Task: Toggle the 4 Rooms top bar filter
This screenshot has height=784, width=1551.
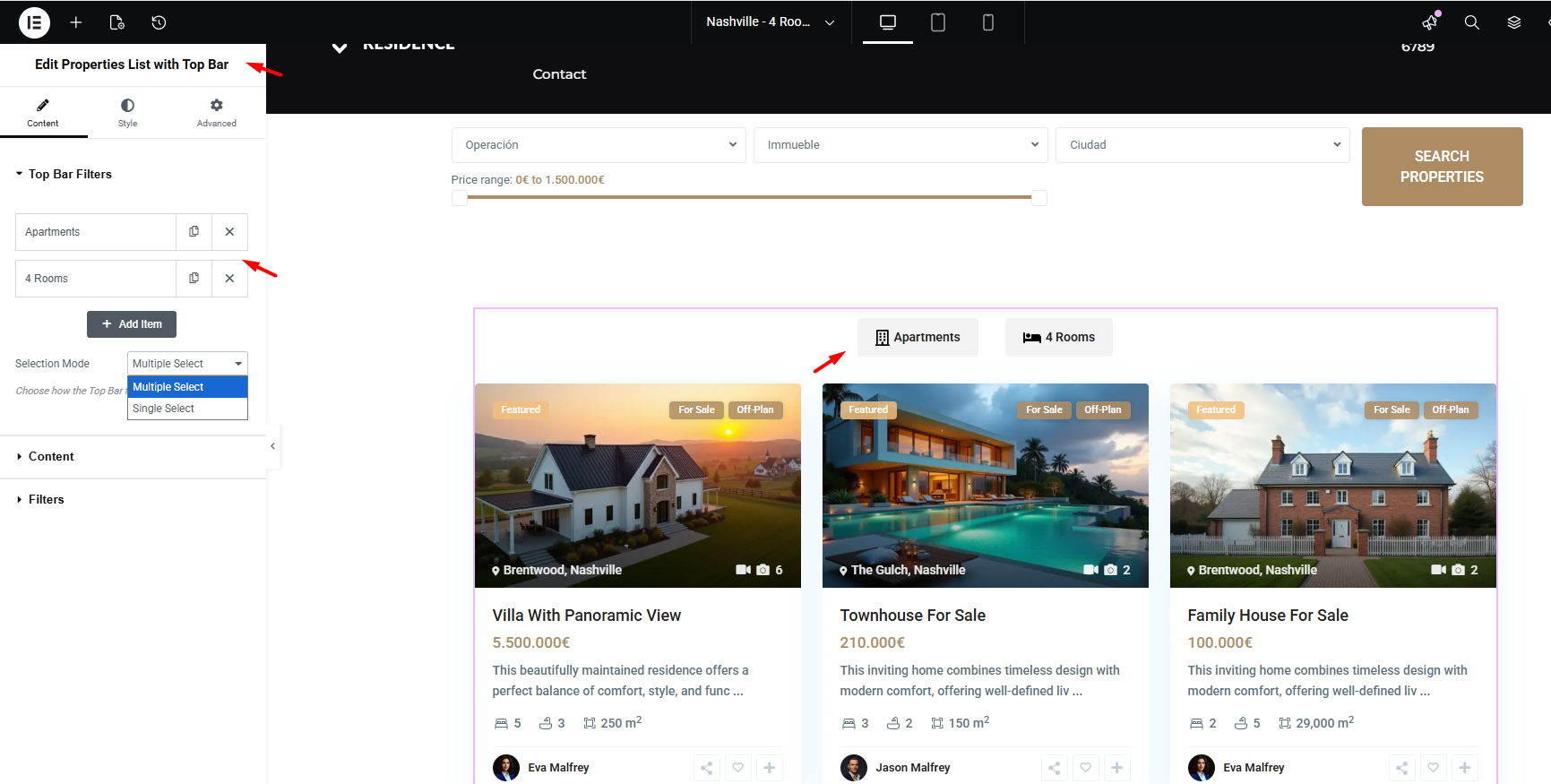Action: [1058, 338]
